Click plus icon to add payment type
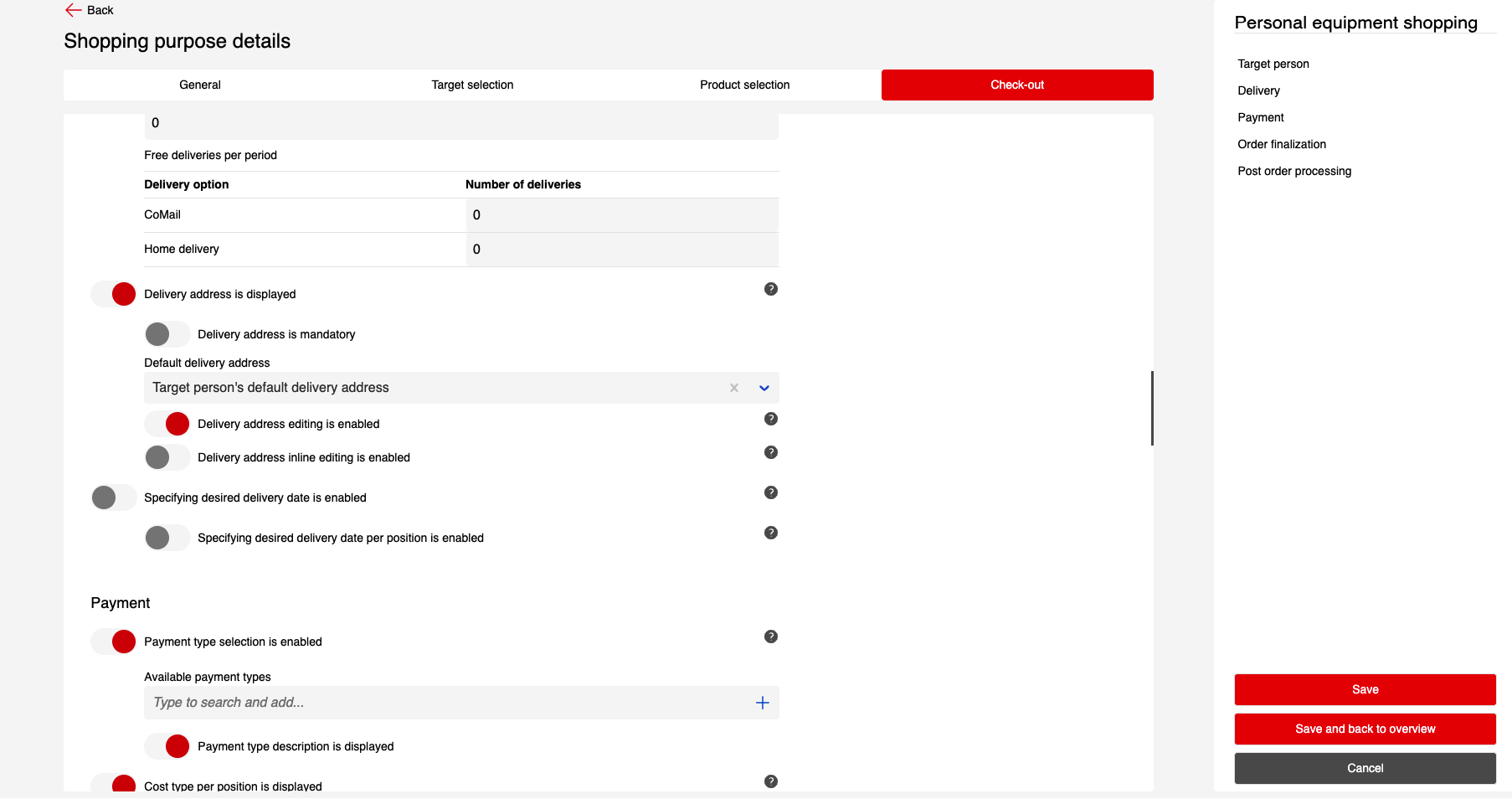The width and height of the screenshot is (1512, 799). click(x=762, y=703)
